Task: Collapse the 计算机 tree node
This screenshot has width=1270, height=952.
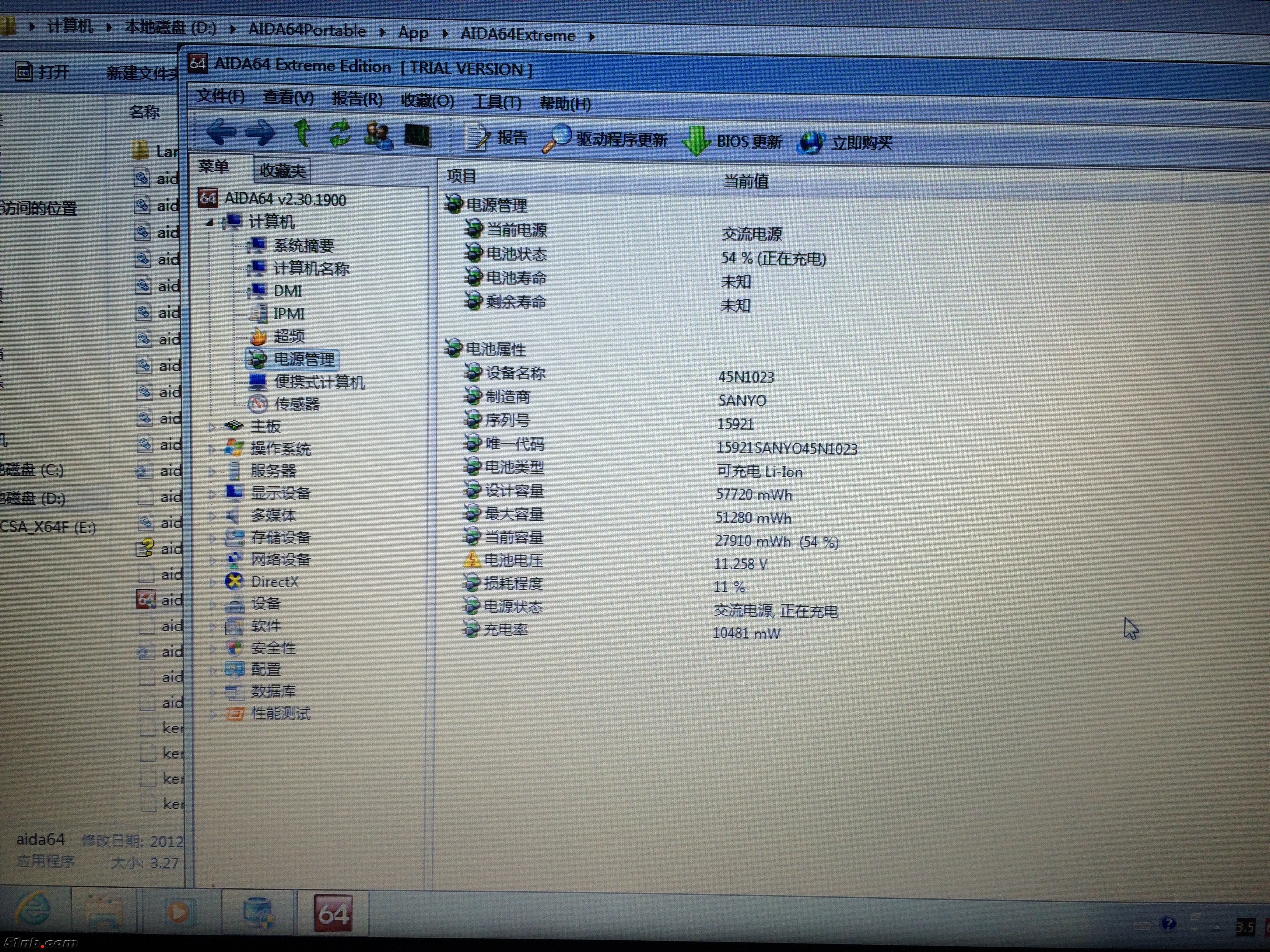Action: pos(210,222)
